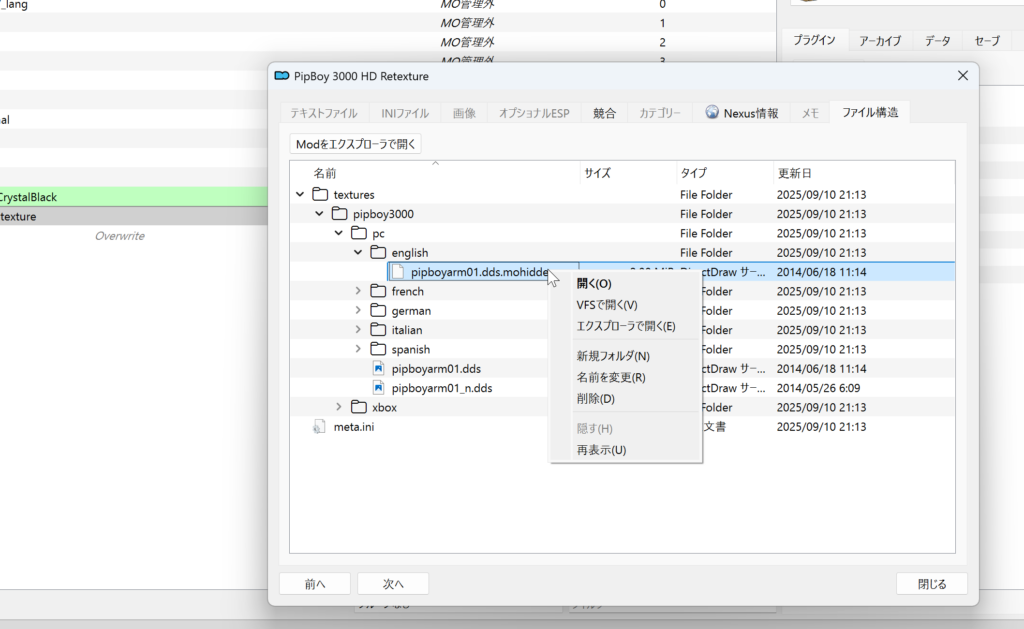Viewport: 1024px width, 629px height.
Task: Click the meta.ini file icon
Action: click(320, 427)
